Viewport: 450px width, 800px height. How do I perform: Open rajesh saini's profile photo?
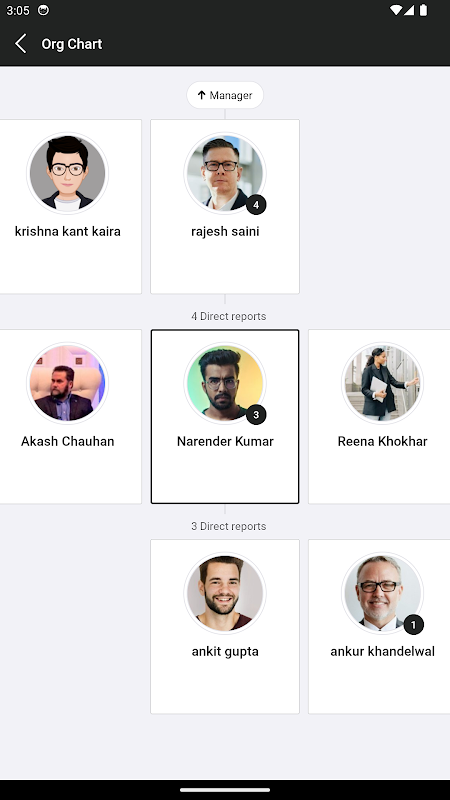click(x=225, y=173)
